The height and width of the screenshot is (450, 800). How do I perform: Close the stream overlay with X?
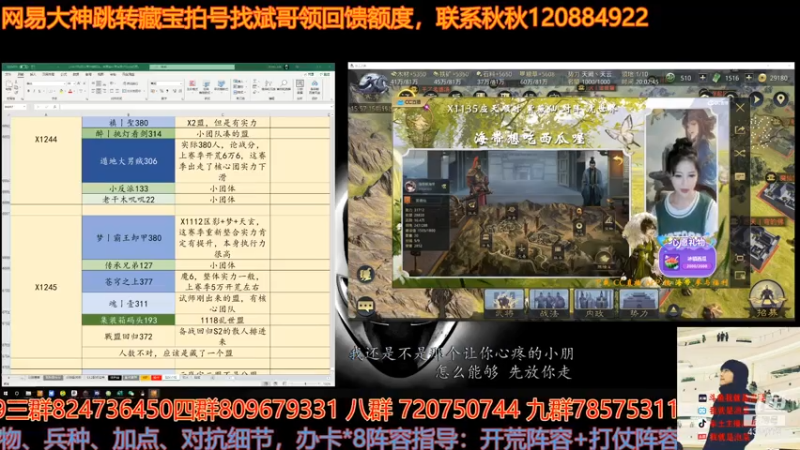(x=740, y=107)
